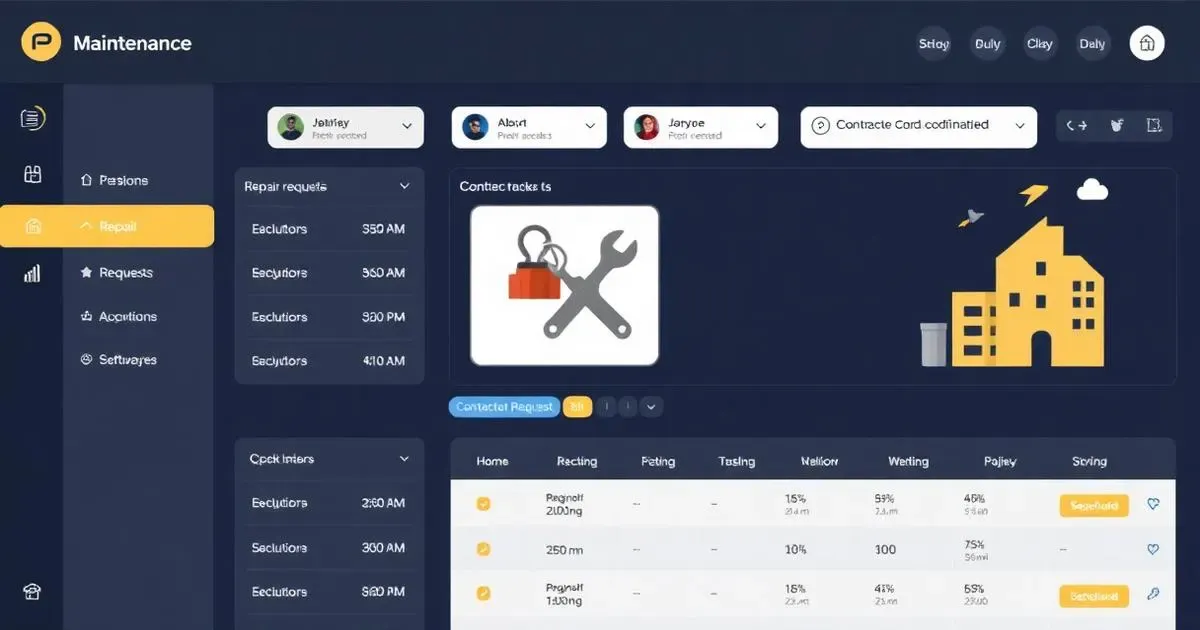This screenshot has width=1200, height=630.
Task: Open the Jolhtey user dropdown
Action: pyautogui.click(x=346, y=127)
